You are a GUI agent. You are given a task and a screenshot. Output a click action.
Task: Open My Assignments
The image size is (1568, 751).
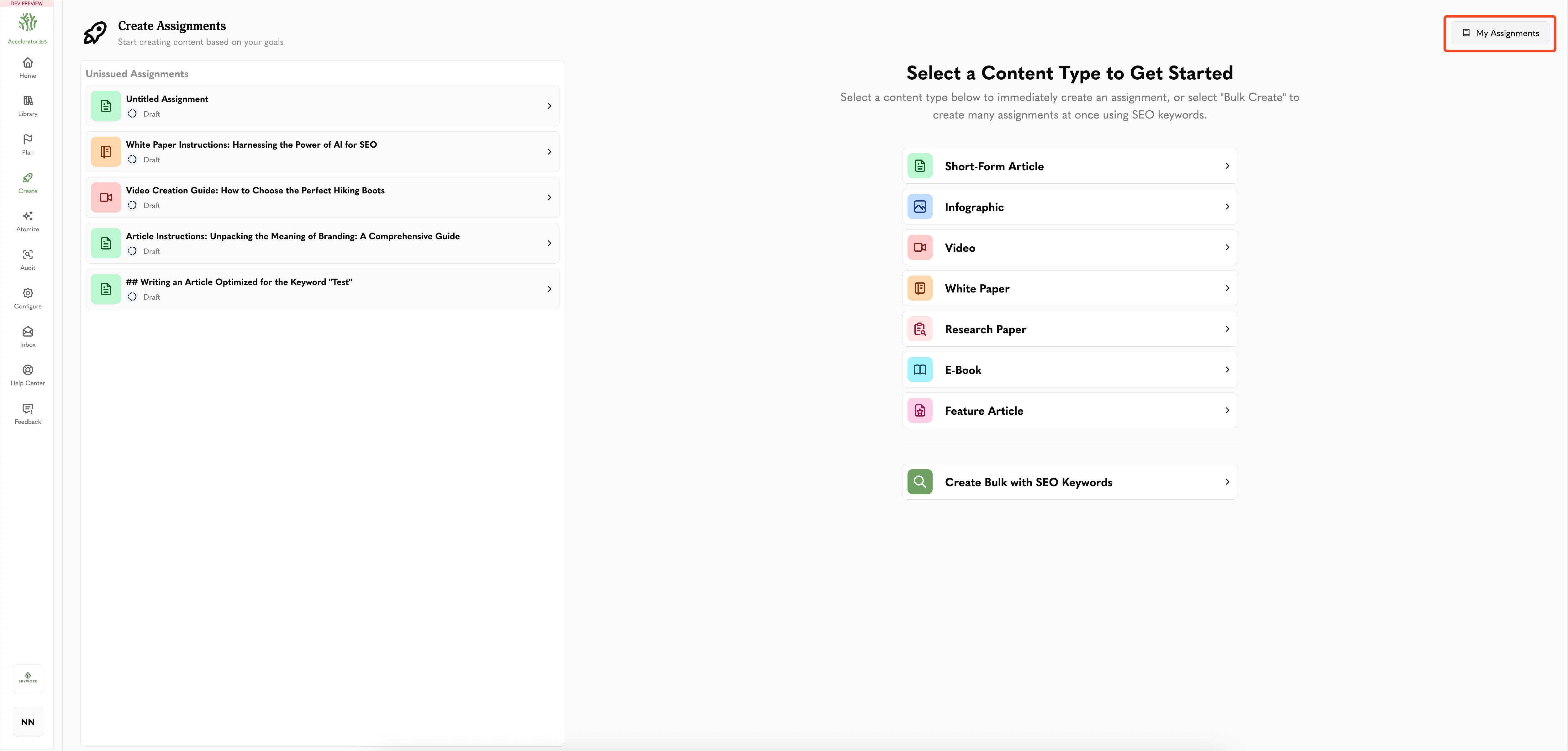pos(1500,33)
